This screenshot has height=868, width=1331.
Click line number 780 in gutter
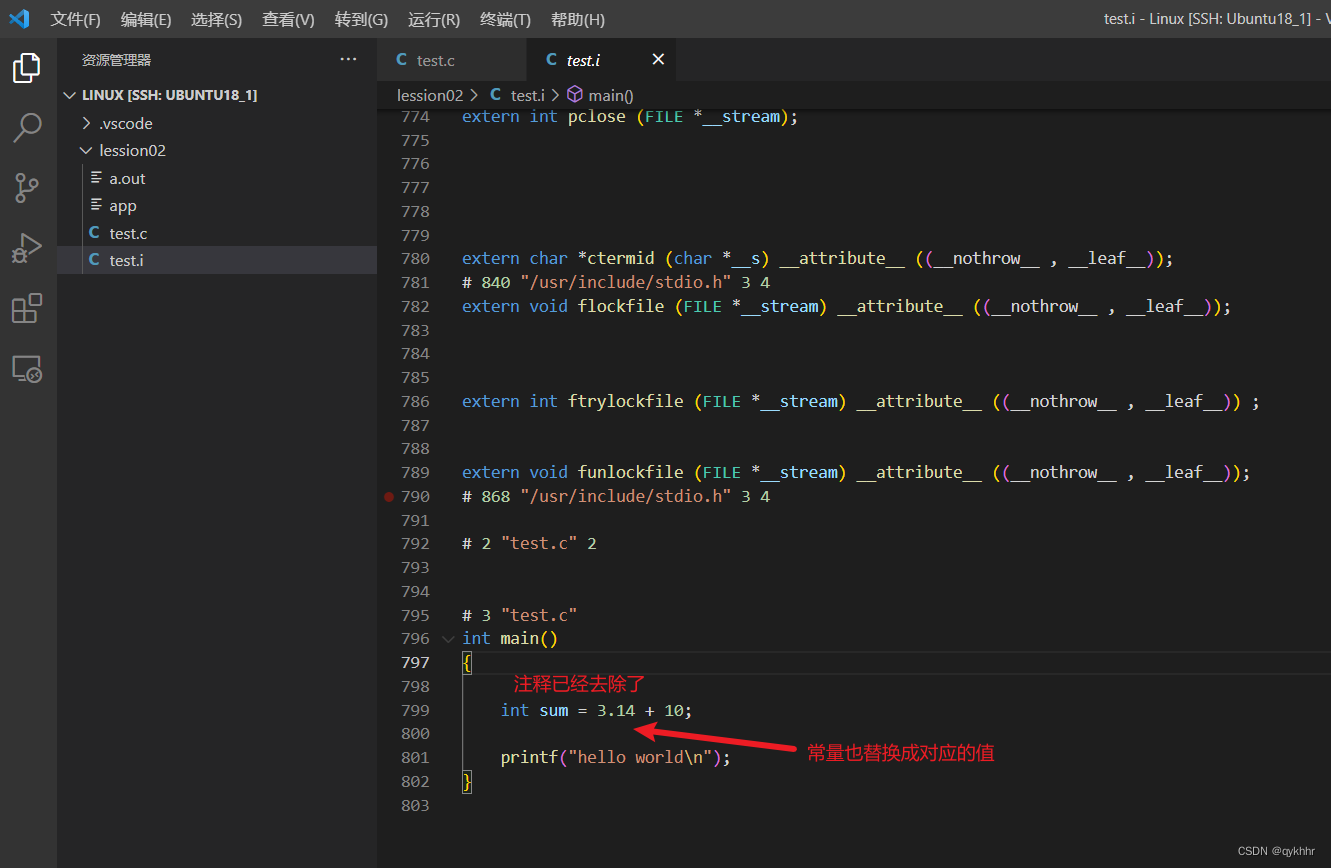coord(415,258)
